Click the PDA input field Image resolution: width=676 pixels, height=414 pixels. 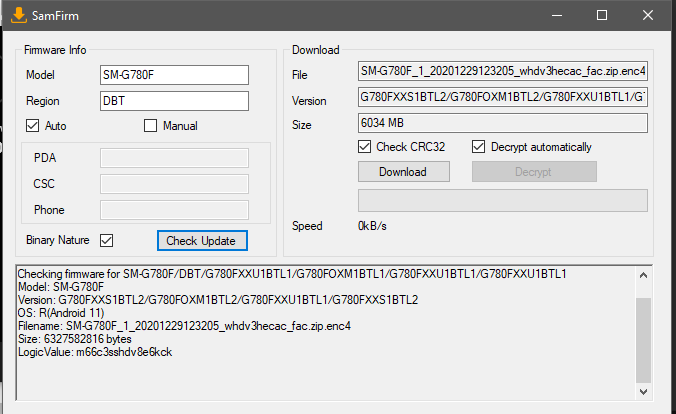point(174,158)
